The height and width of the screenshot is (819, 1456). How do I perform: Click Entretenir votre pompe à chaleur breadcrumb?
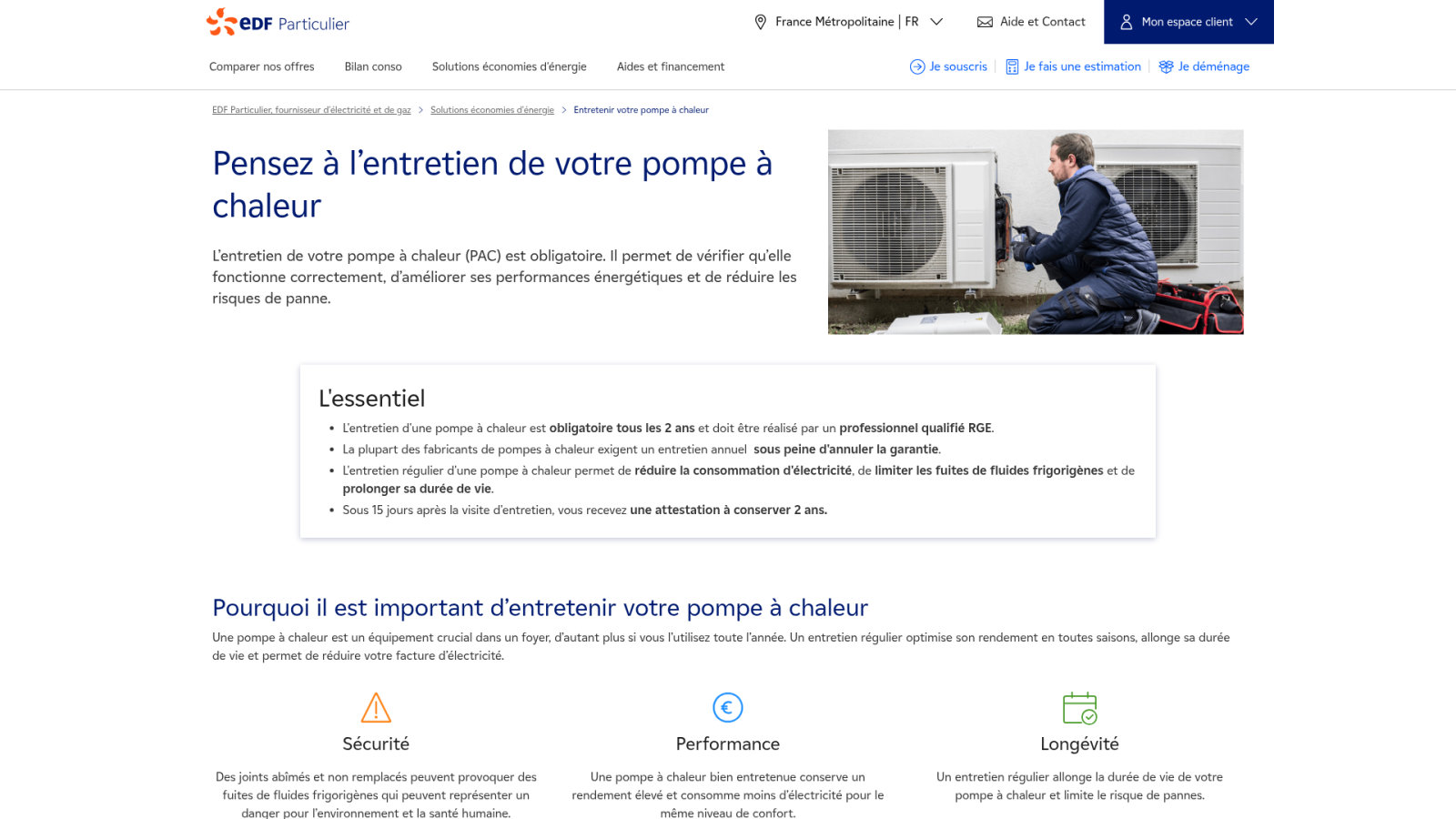641,110
